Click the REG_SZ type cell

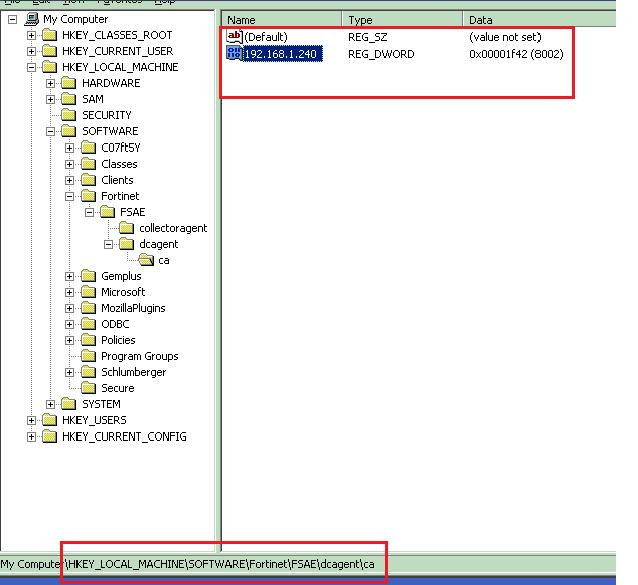(x=367, y=37)
